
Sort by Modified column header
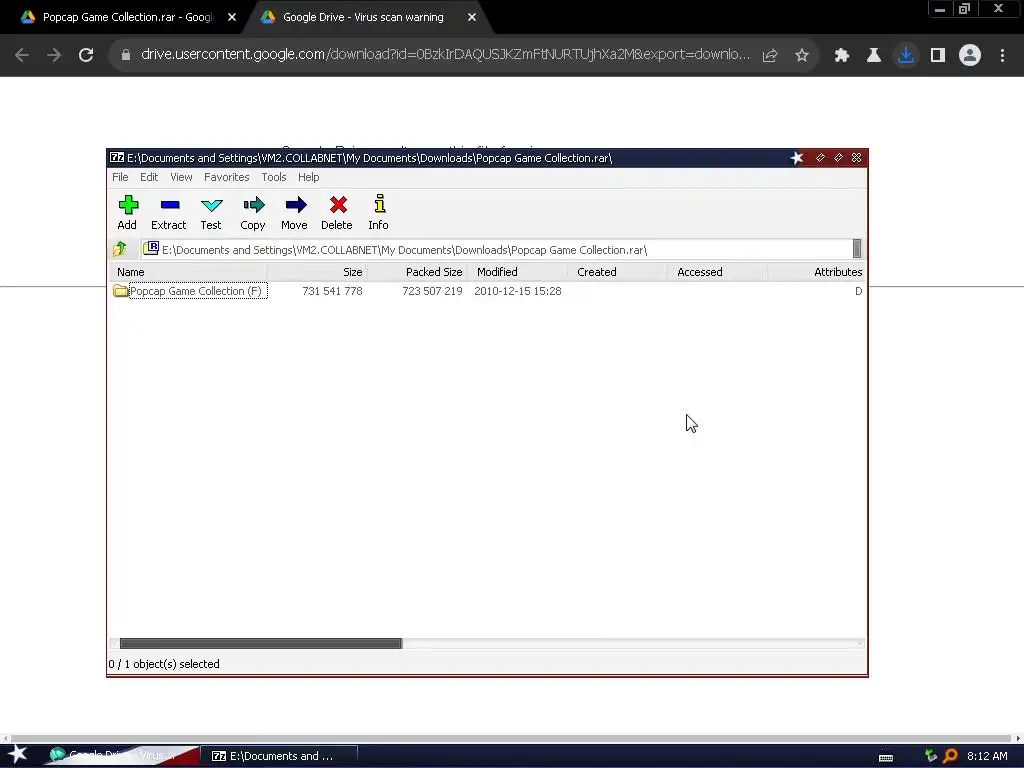517,272
